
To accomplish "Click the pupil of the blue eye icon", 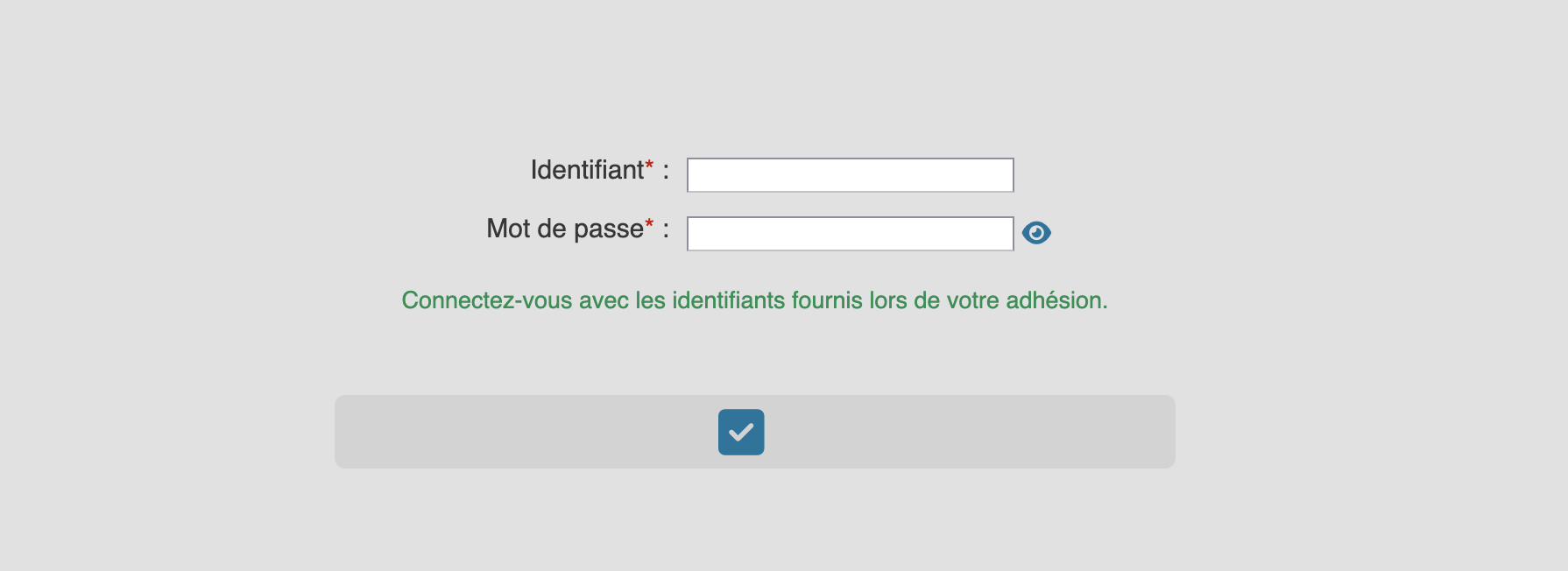I will point(1036,233).
